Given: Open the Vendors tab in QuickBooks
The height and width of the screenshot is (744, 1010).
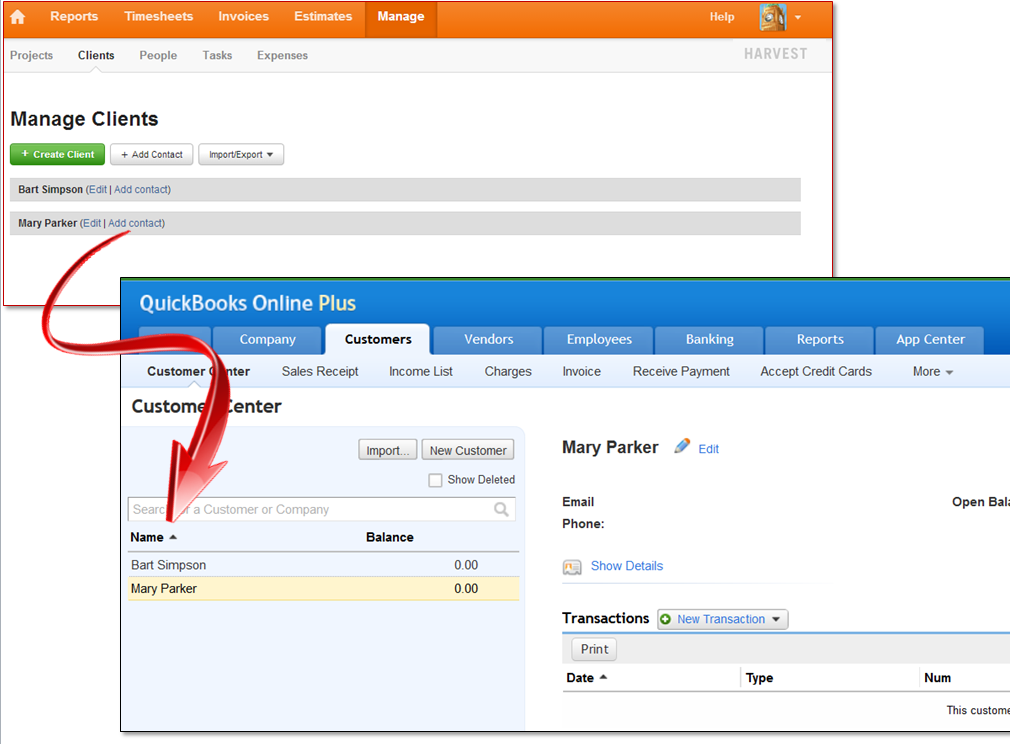Looking at the screenshot, I should tap(488, 340).
